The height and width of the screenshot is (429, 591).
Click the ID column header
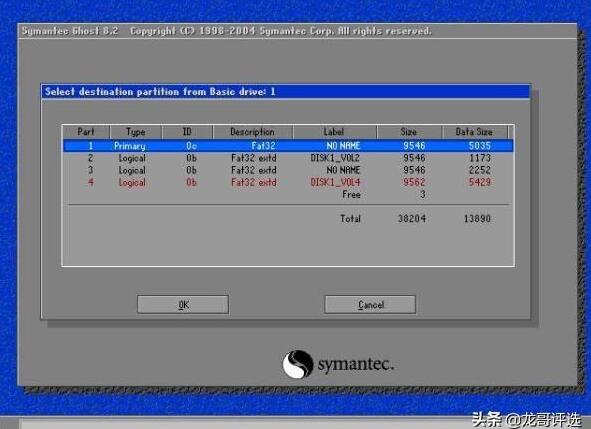(187, 132)
